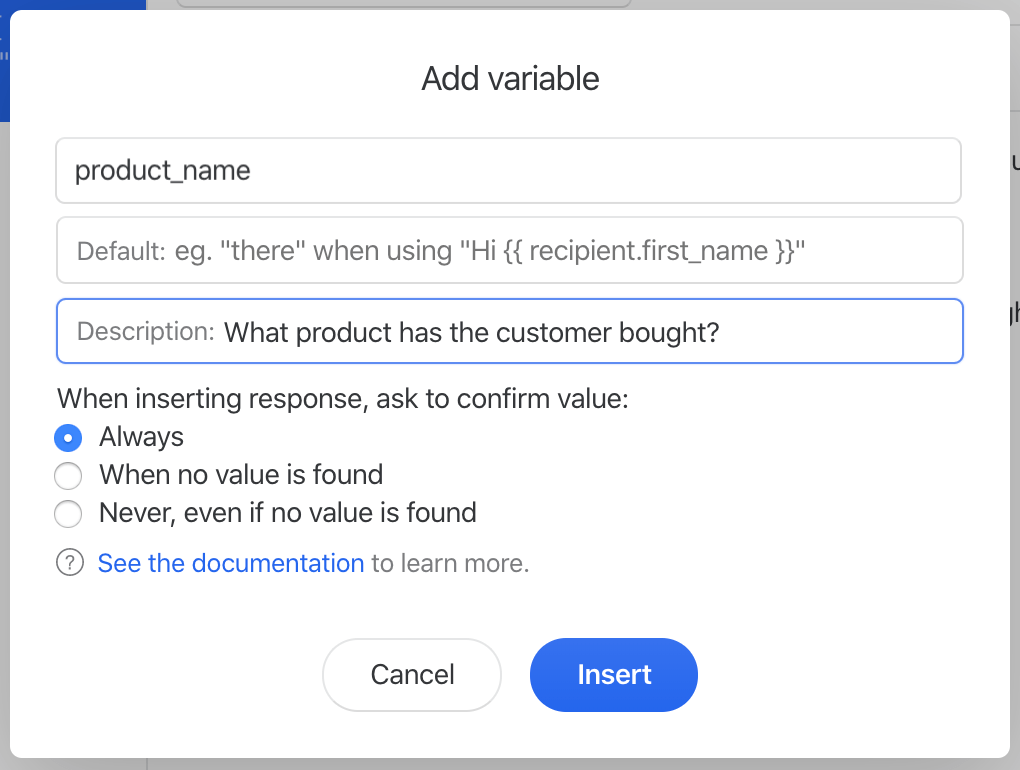This screenshot has width=1020, height=770.
Task: Cancel the Add variable dialog
Action: pyautogui.click(x=411, y=675)
